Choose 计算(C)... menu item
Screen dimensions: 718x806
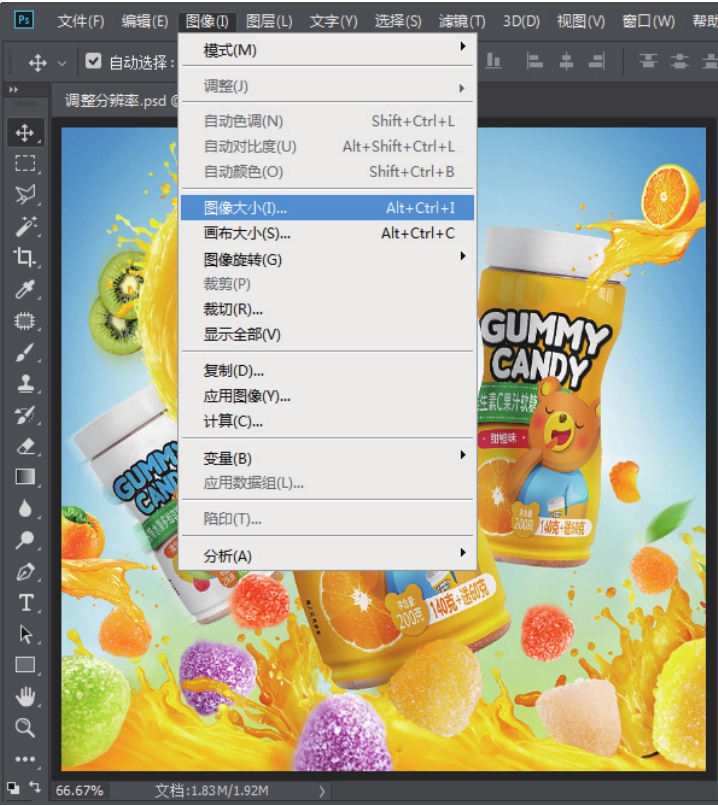click(327, 422)
